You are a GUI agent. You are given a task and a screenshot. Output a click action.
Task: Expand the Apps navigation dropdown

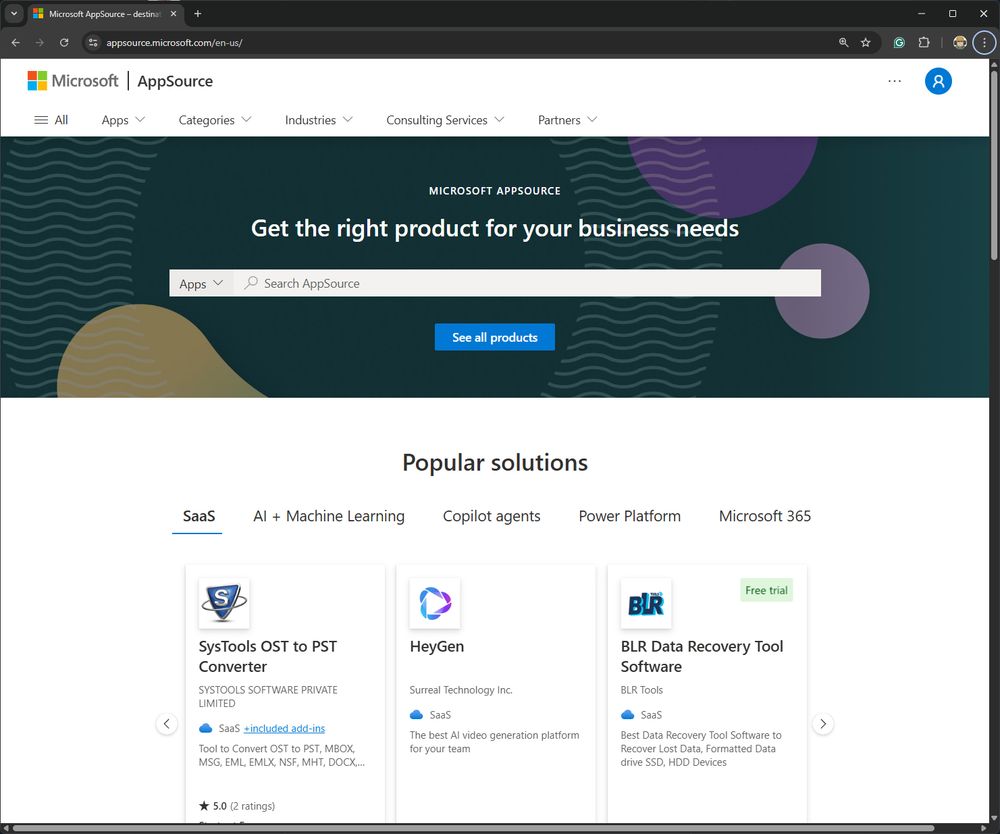tap(123, 120)
